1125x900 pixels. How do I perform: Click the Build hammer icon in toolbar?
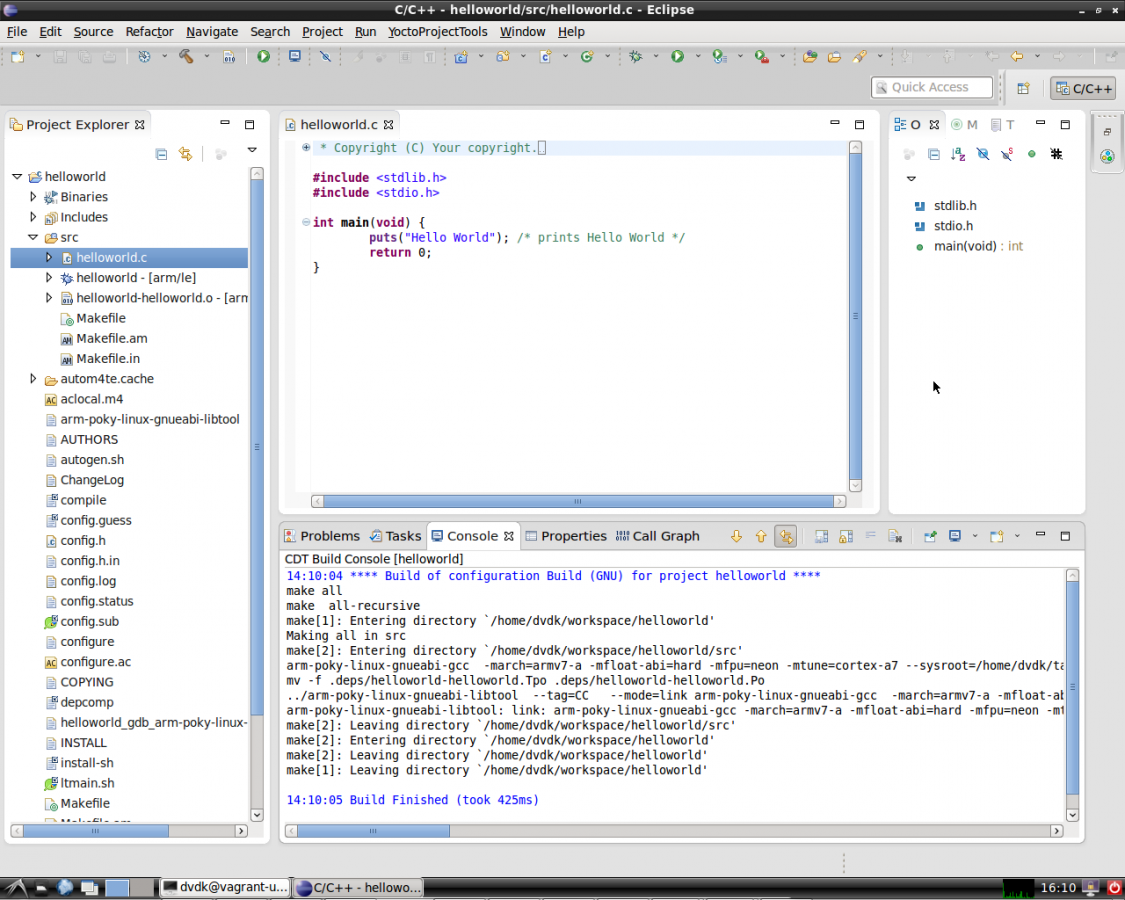186,57
